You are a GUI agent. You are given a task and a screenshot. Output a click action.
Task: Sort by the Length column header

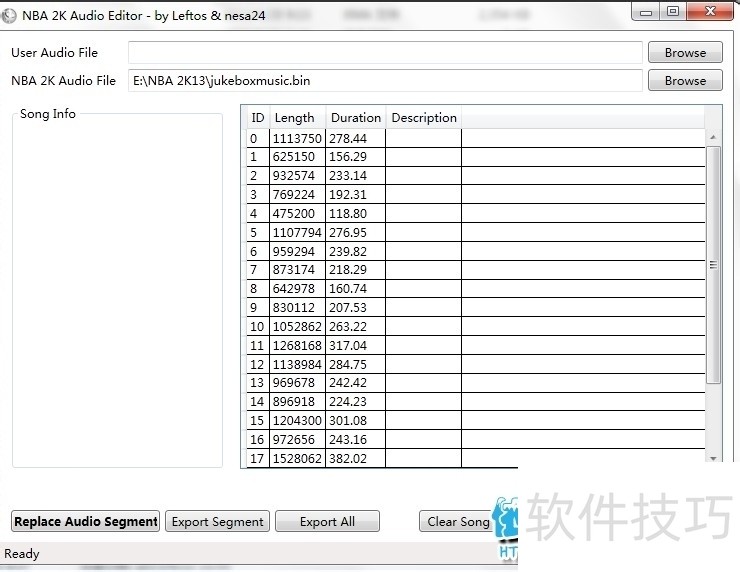296,118
